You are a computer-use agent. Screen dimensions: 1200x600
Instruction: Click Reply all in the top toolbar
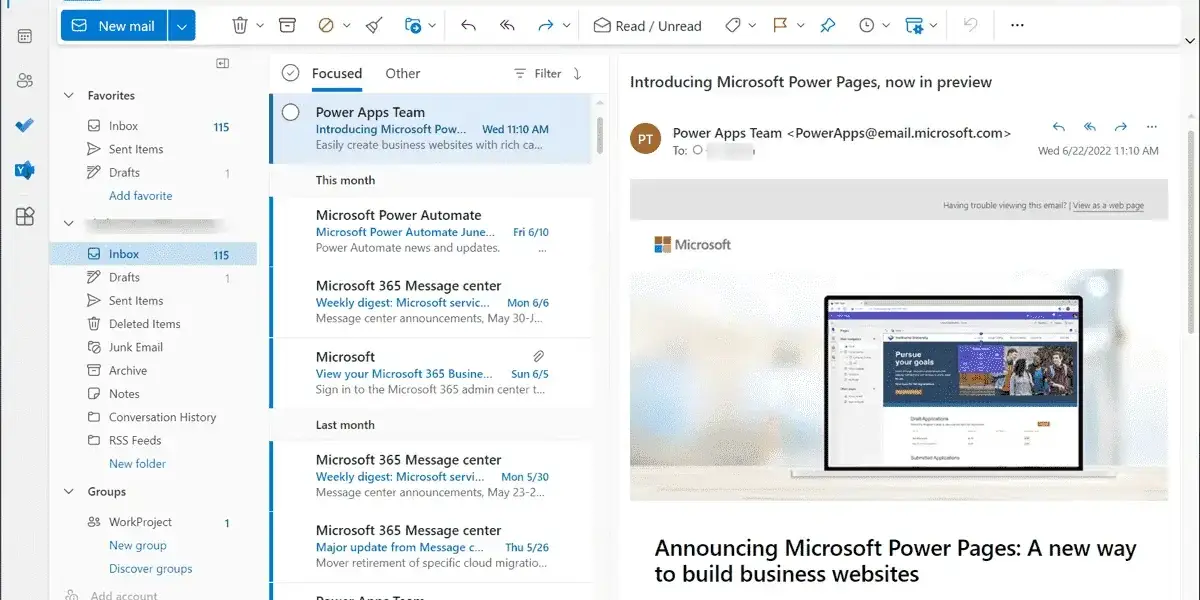507,26
